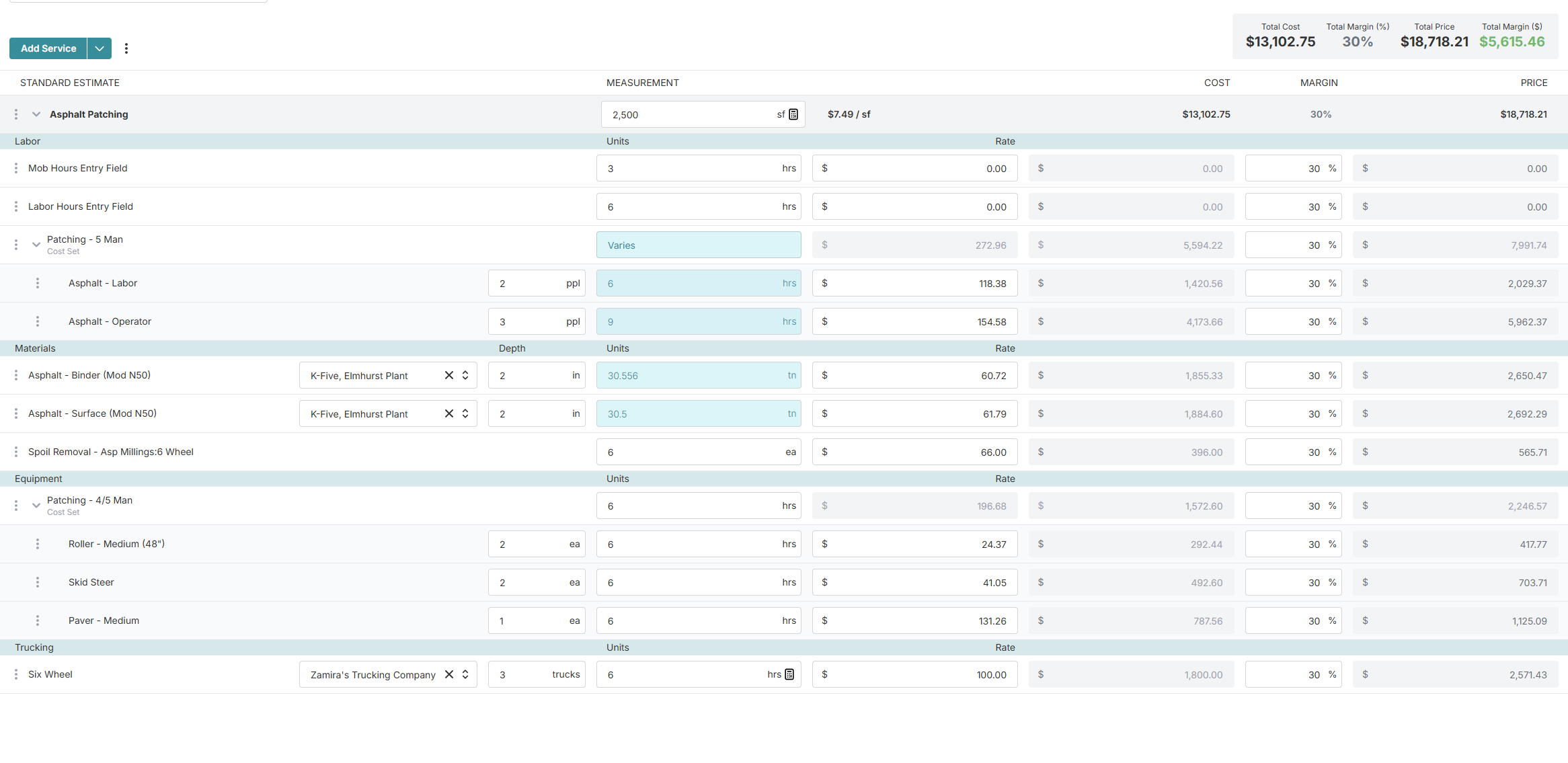This screenshot has height=763, width=1568.
Task: Open row menu for Asphalt - Binder (Mod N50)
Action: (x=16, y=375)
